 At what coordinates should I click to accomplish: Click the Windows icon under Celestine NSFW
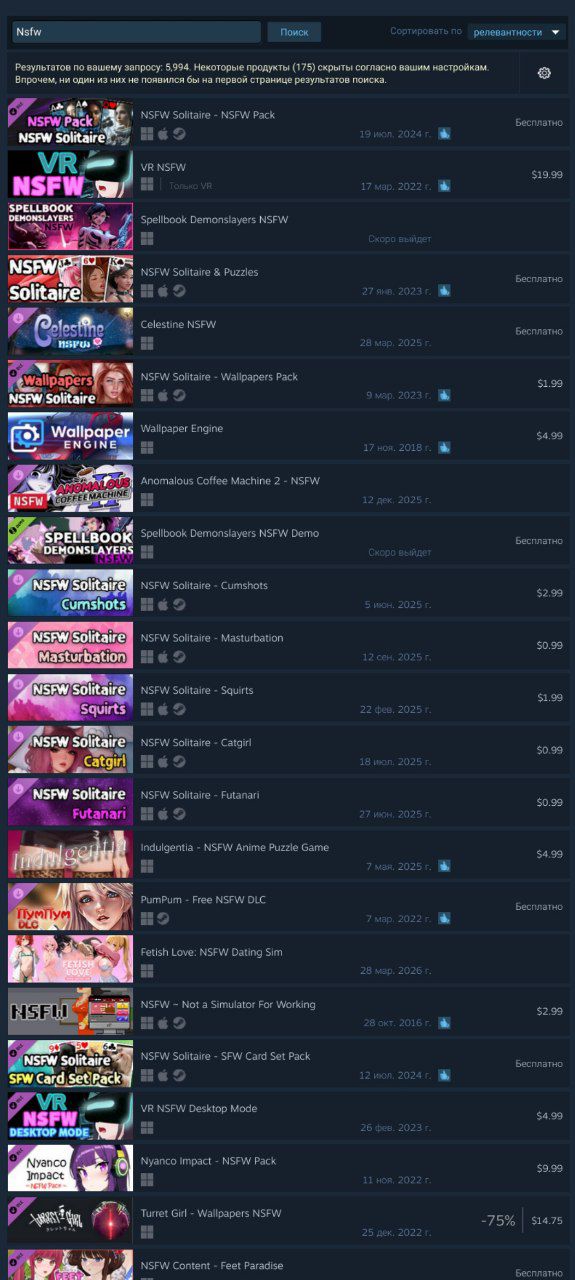pyautogui.click(x=147, y=342)
